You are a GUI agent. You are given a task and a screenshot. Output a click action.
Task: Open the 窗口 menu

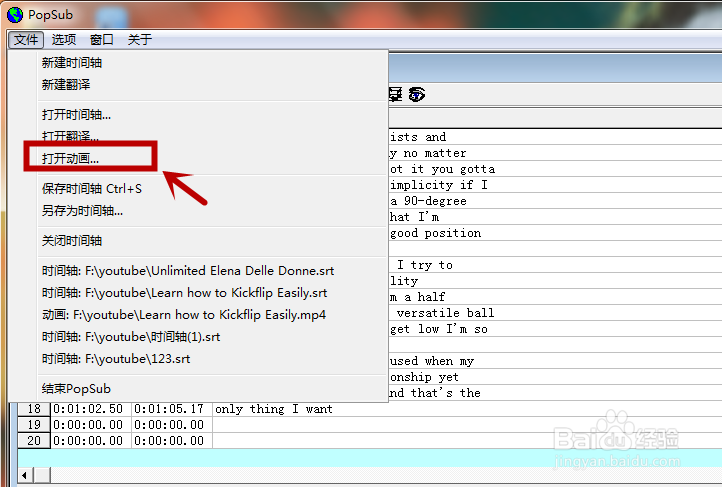click(102, 40)
